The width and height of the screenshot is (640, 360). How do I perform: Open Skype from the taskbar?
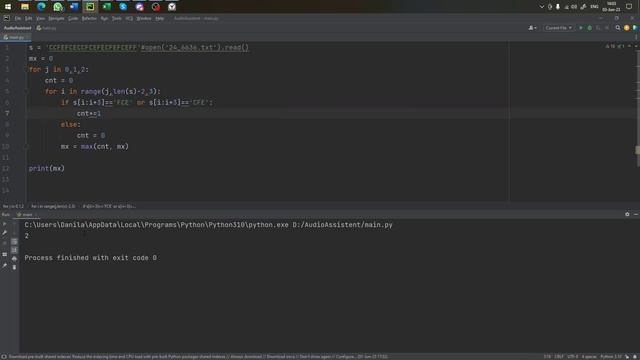(123, 7)
